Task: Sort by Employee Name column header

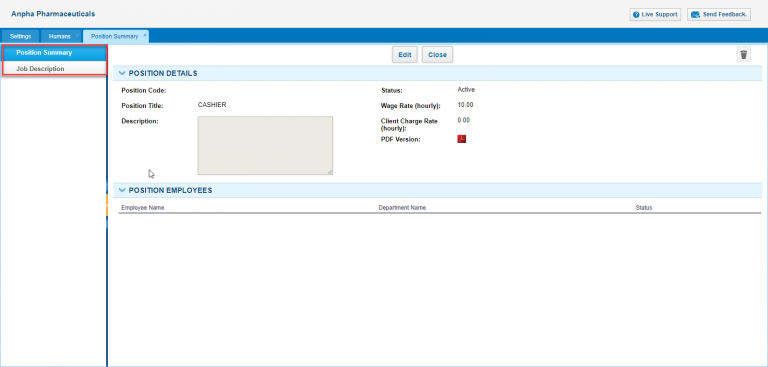Action: pos(143,208)
